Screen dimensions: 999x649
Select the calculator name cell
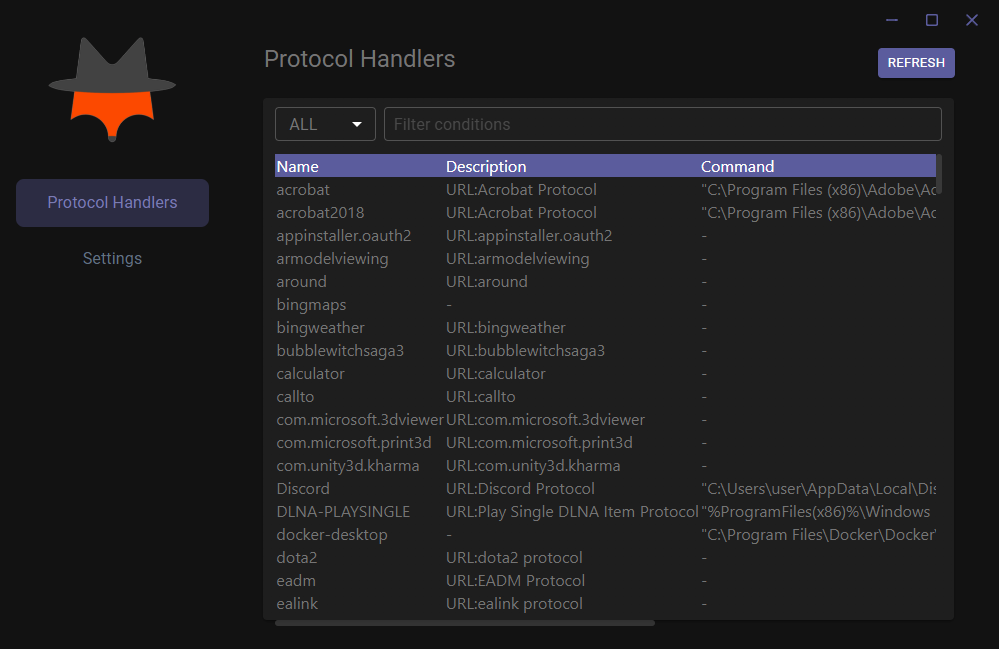click(310, 373)
